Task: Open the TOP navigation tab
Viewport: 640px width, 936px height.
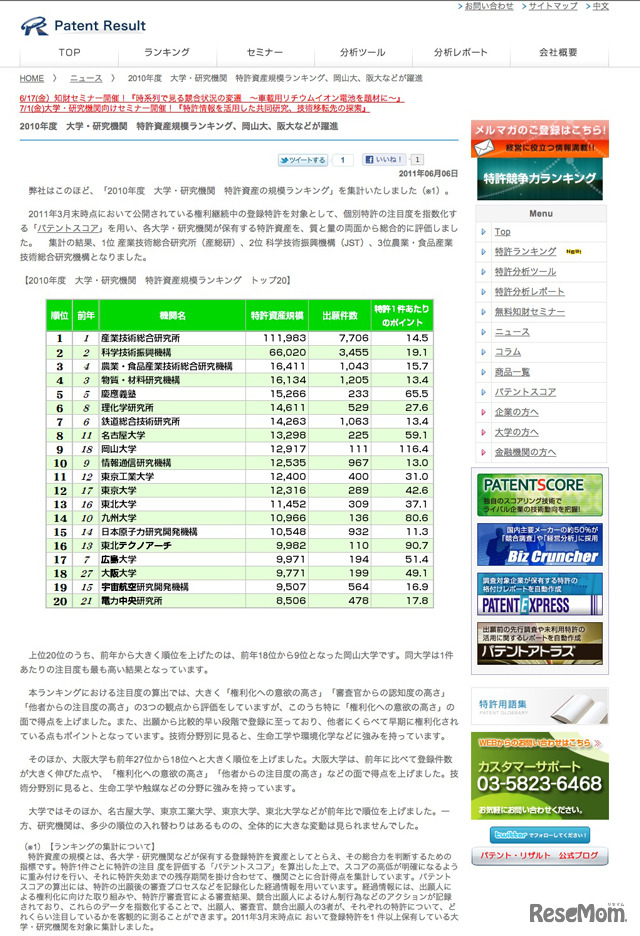Action: pyautogui.click(x=69, y=53)
